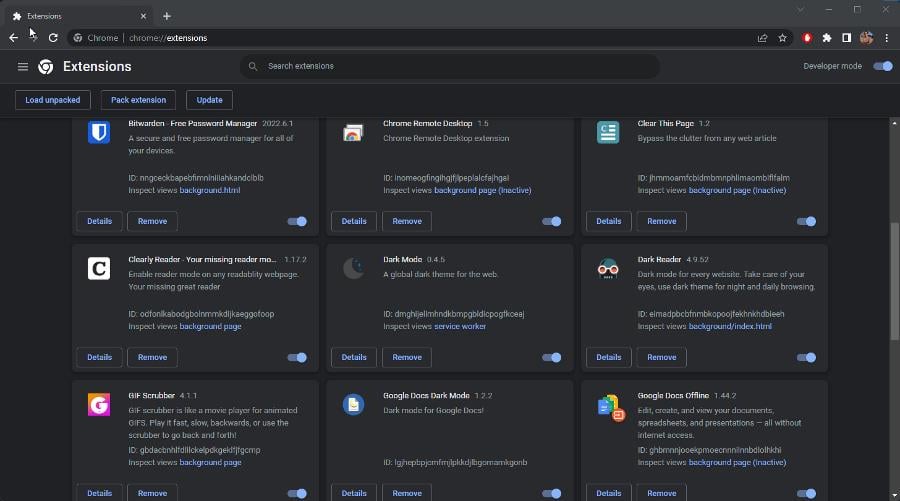Click Load unpacked button
Screen dimensions: 900x501
coord(53,100)
